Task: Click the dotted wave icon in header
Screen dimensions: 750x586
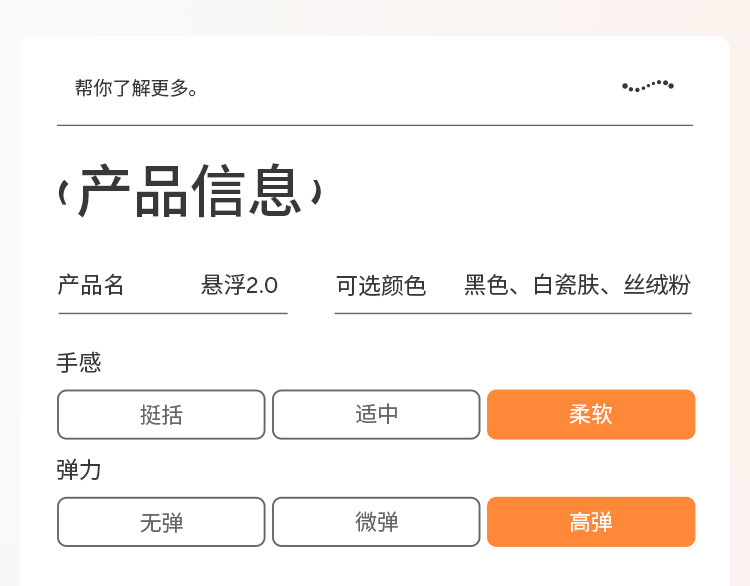Action: click(x=648, y=86)
